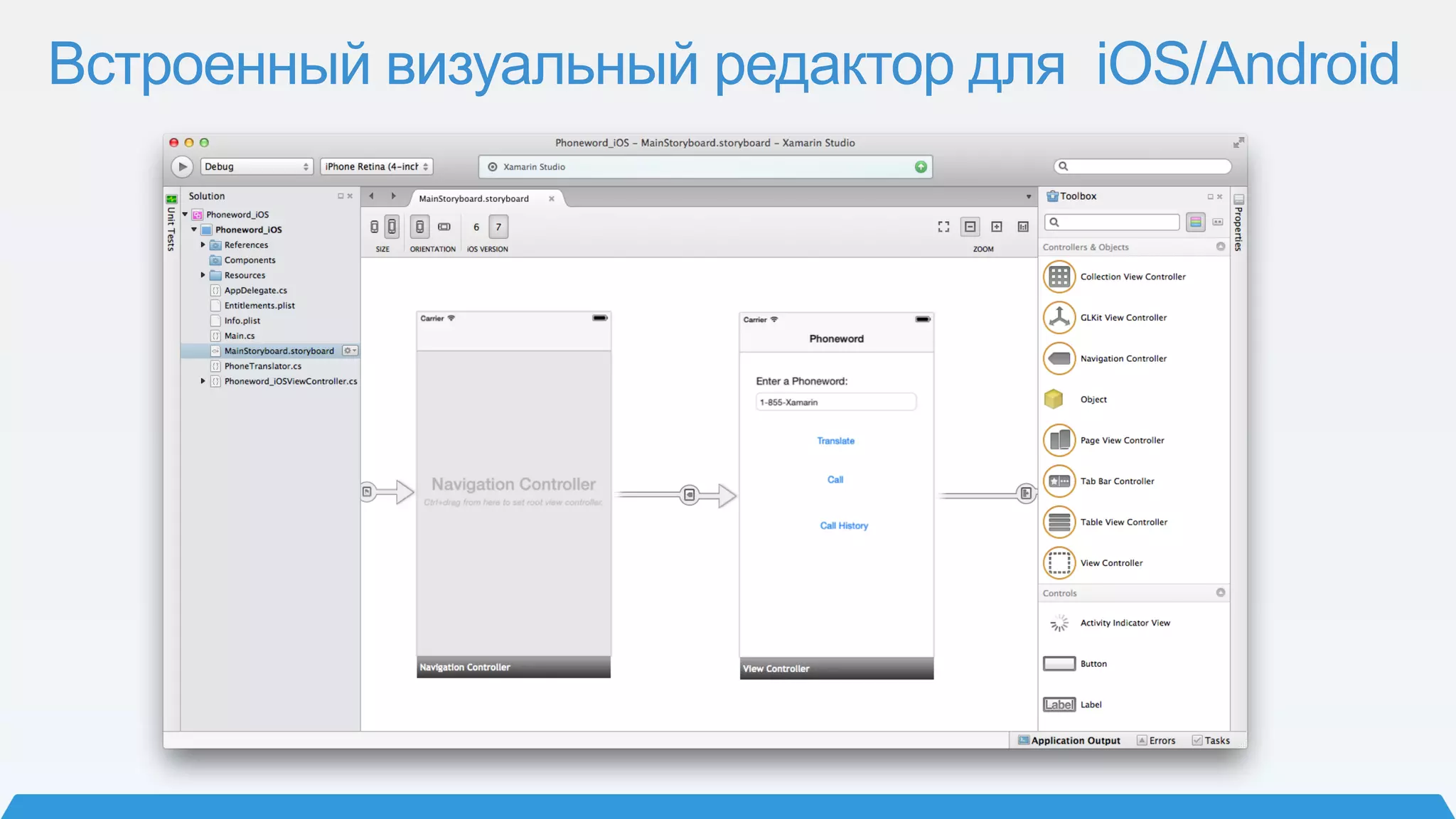Open the iPhone Retina target dropdown

click(x=376, y=166)
